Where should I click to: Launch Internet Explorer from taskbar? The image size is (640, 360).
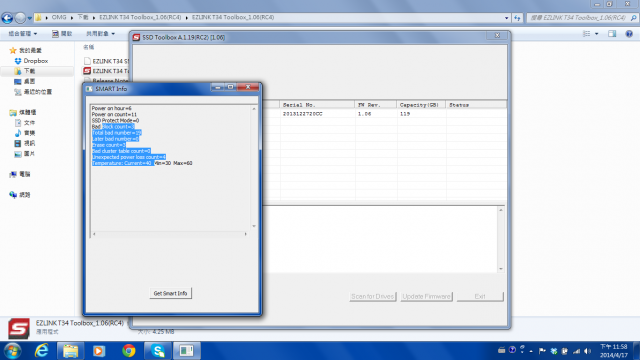point(41,351)
